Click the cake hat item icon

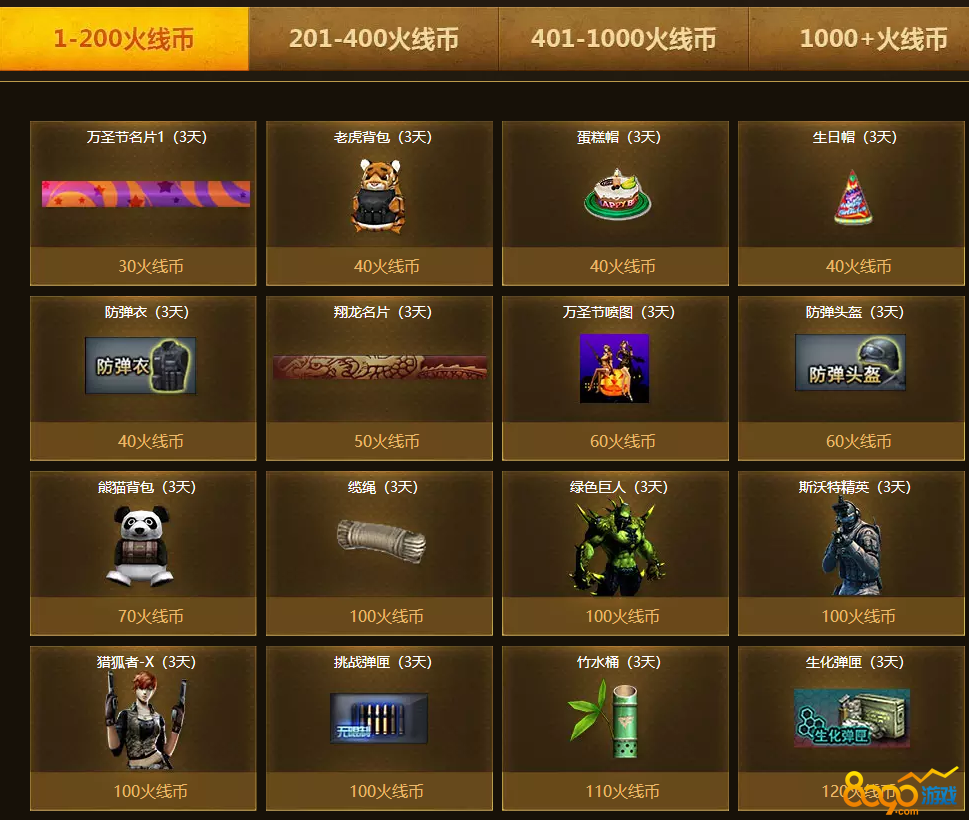pos(618,194)
